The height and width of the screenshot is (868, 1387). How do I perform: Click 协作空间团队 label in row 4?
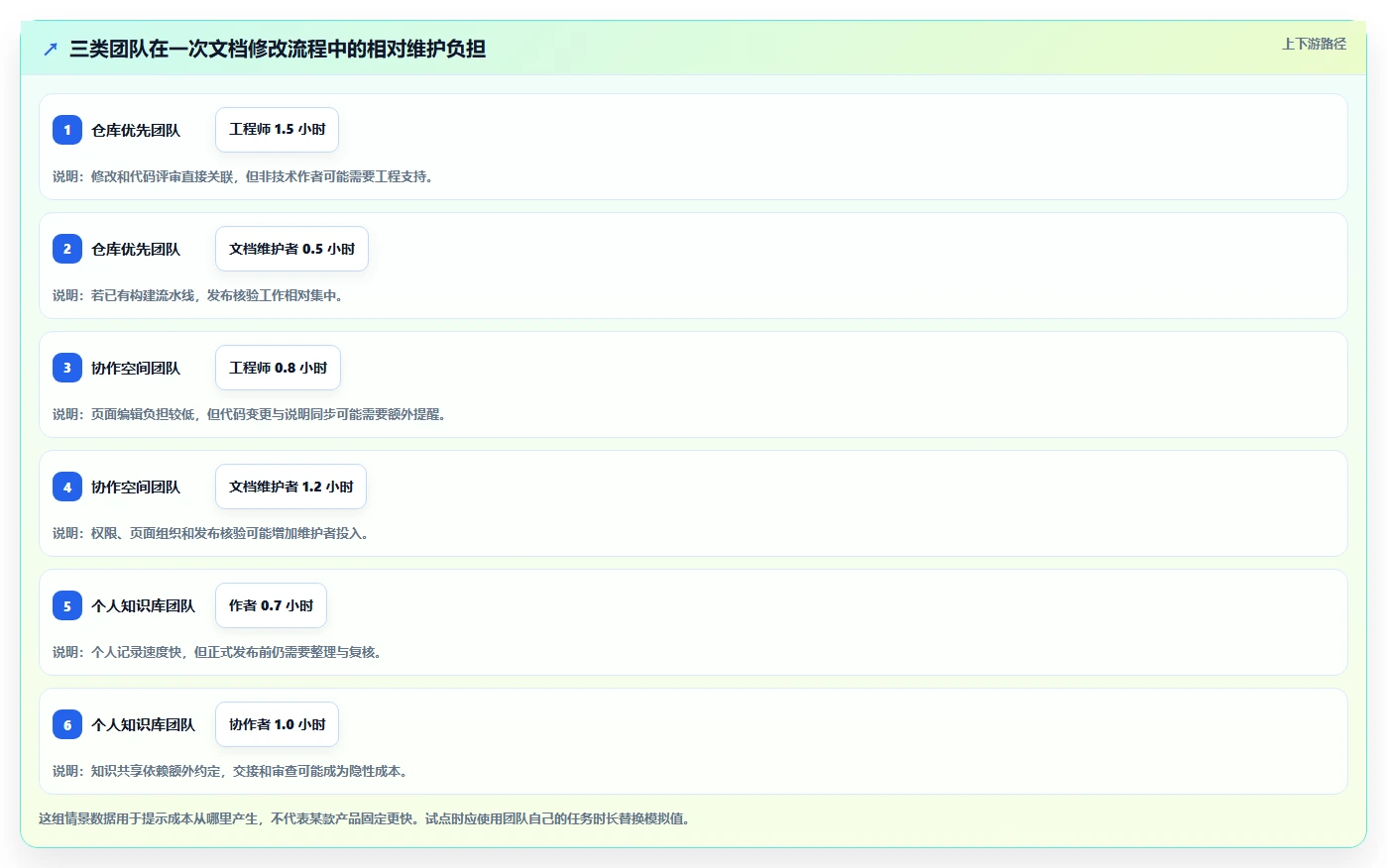(x=136, y=487)
